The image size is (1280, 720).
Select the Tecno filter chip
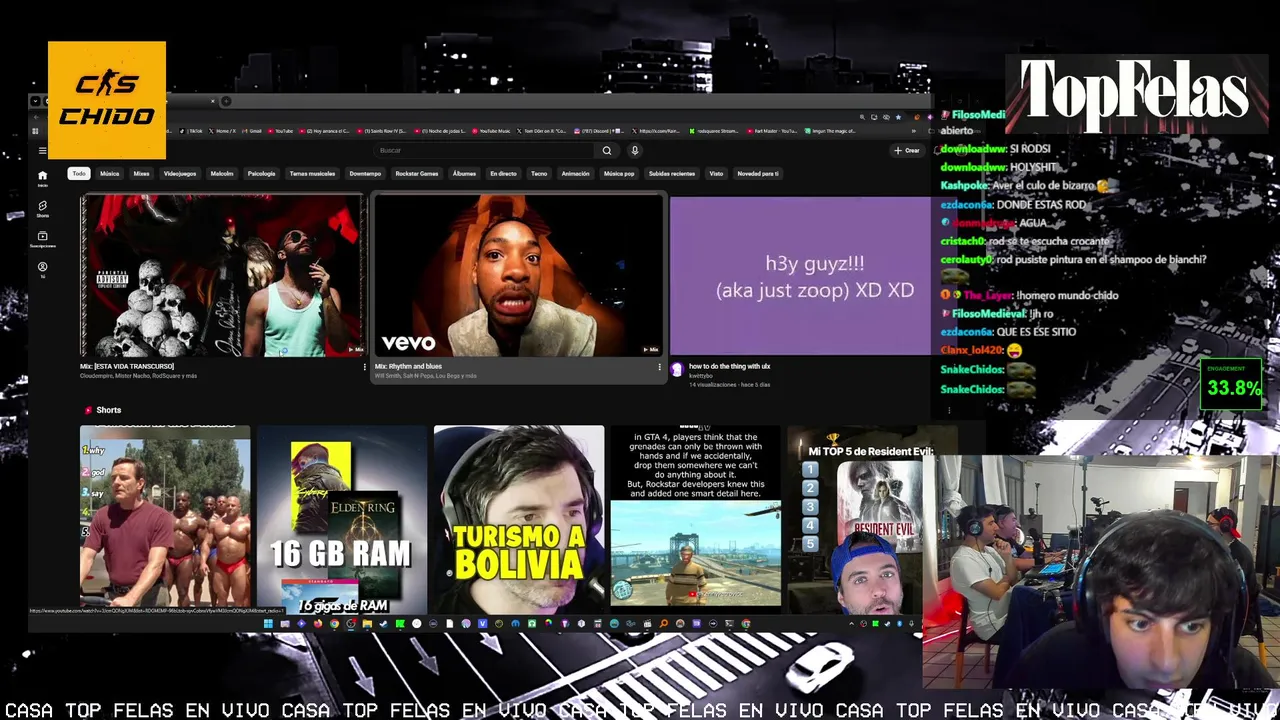(539, 173)
